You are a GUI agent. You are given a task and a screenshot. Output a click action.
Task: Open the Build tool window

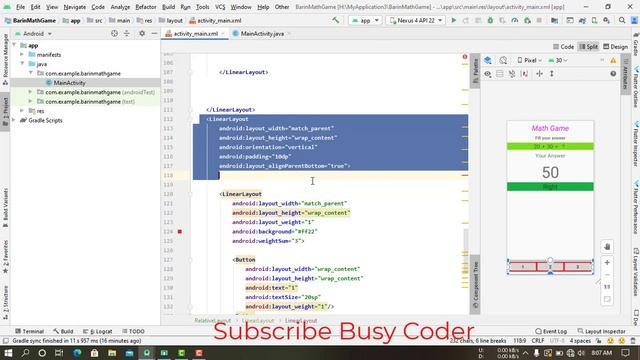point(63,331)
